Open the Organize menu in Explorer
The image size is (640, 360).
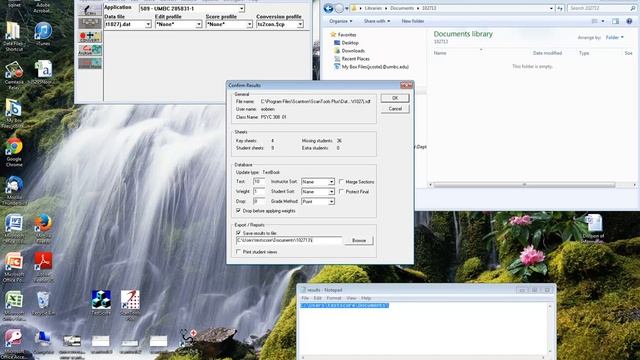[x=340, y=21]
